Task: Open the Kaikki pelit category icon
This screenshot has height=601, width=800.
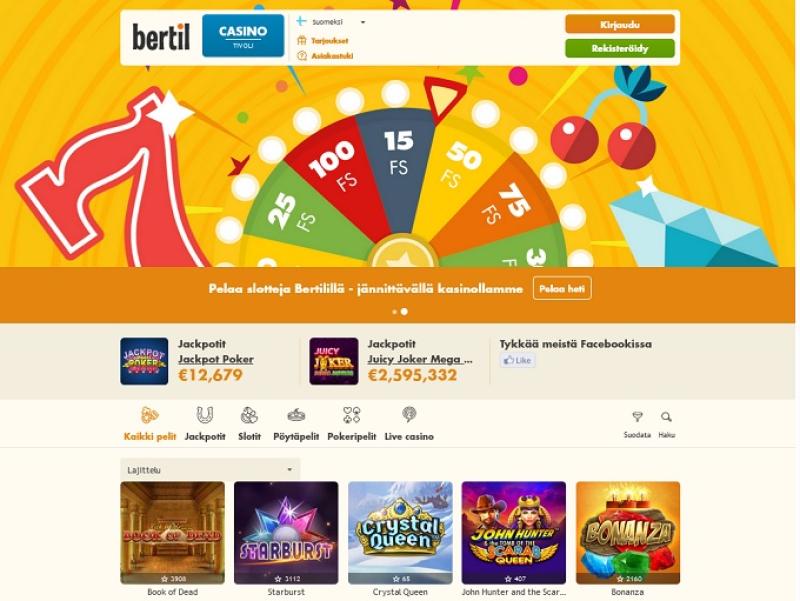Action: (149, 415)
